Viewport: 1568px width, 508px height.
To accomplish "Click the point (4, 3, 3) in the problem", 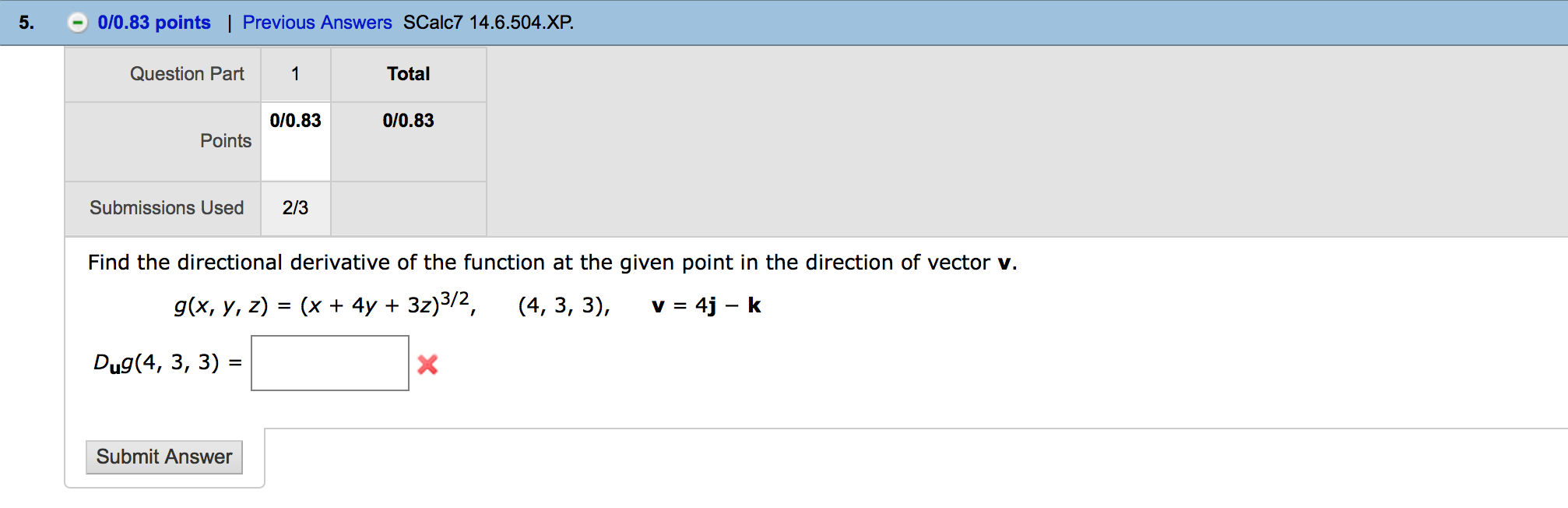I will click(x=564, y=306).
